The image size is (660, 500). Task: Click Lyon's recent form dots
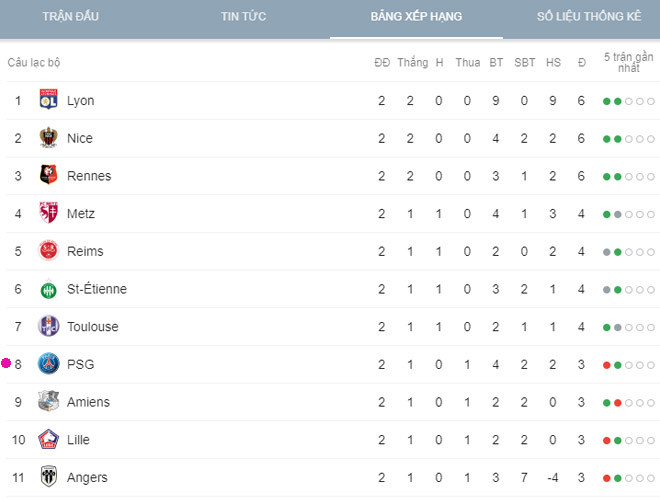[628, 101]
